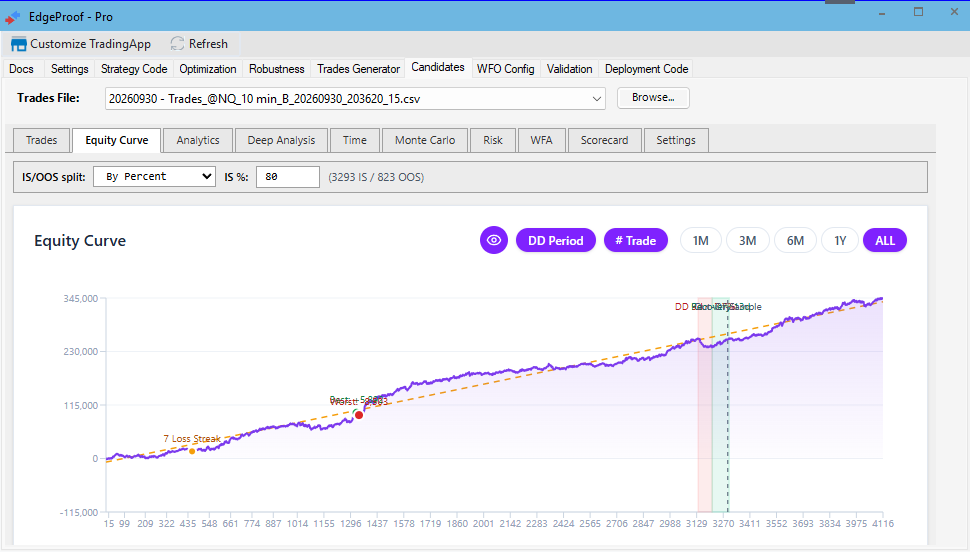This screenshot has width=970, height=552.
Task: Click the dashed out-of-sample split line
Action: pos(728,405)
